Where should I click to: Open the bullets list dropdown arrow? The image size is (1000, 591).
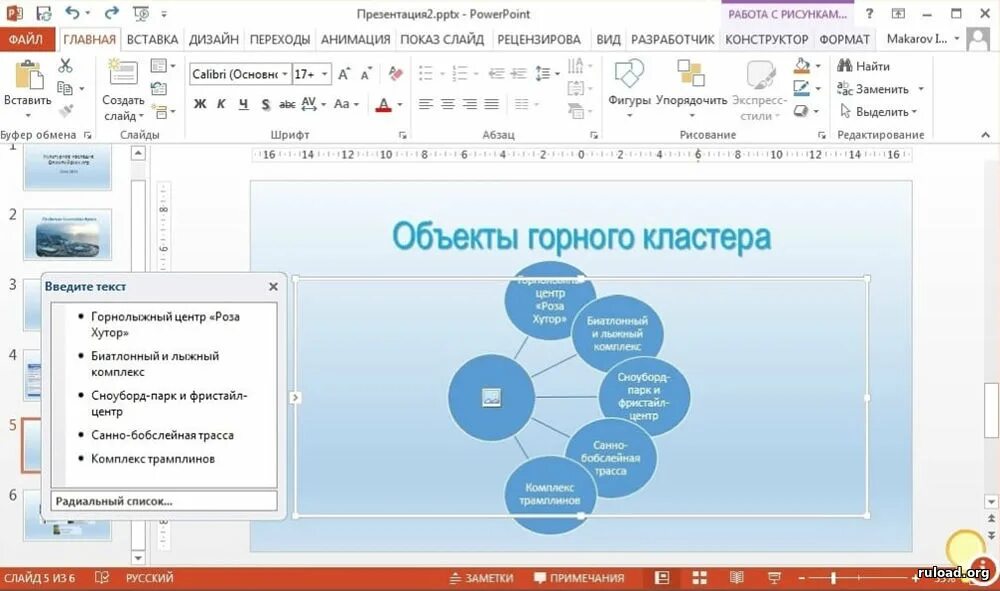coord(442,74)
